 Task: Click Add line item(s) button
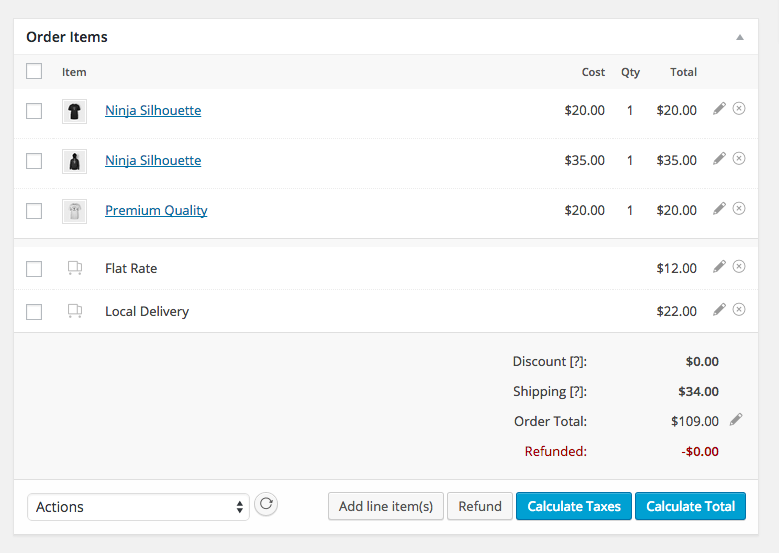click(x=386, y=506)
